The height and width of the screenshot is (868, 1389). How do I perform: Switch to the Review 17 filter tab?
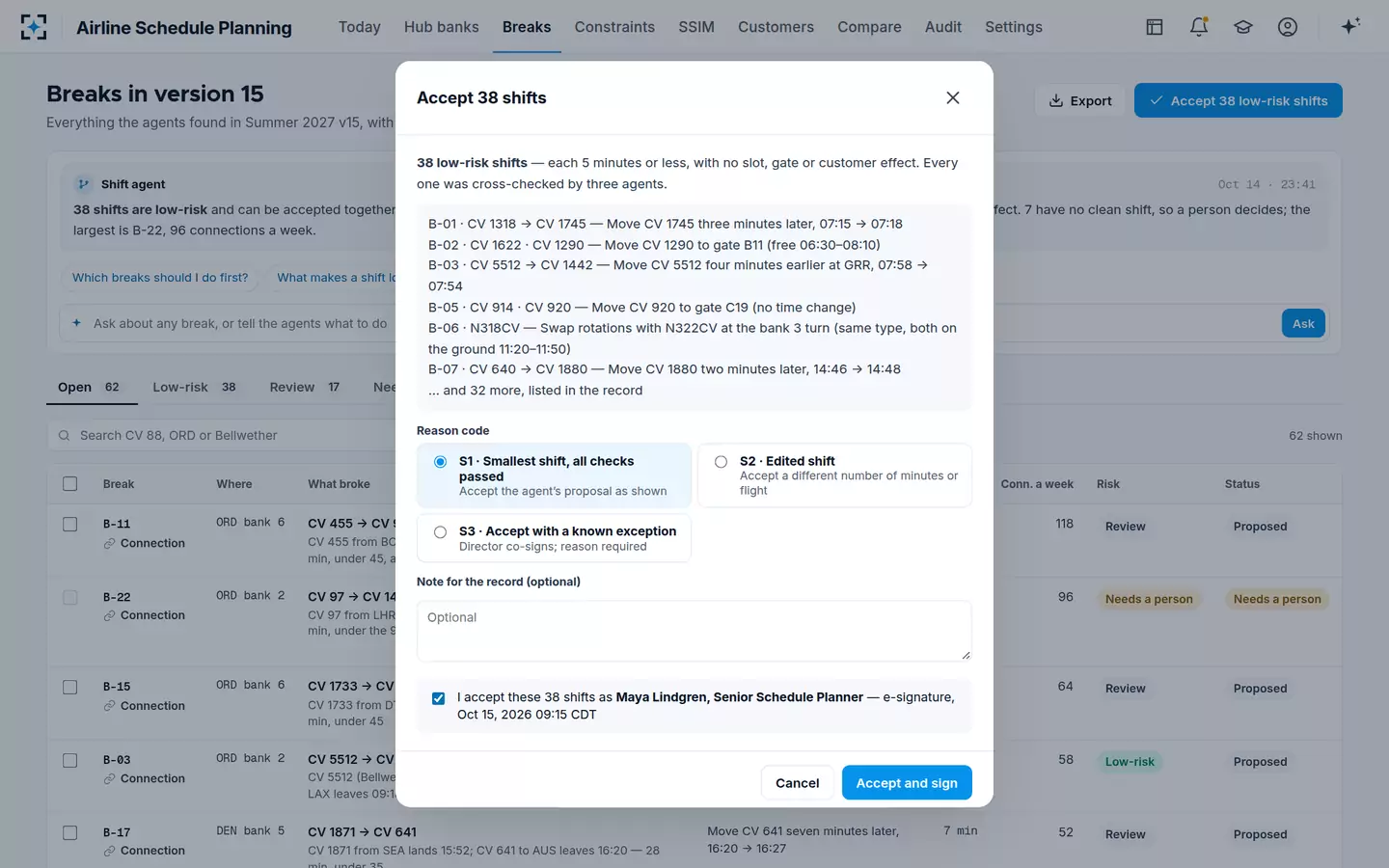tap(306, 388)
